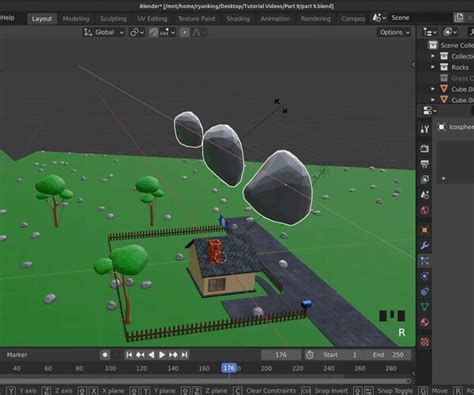Switch to the Shading workspace tab
The width and height of the screenshot is (474, 395).
click(x=238, y=19)
